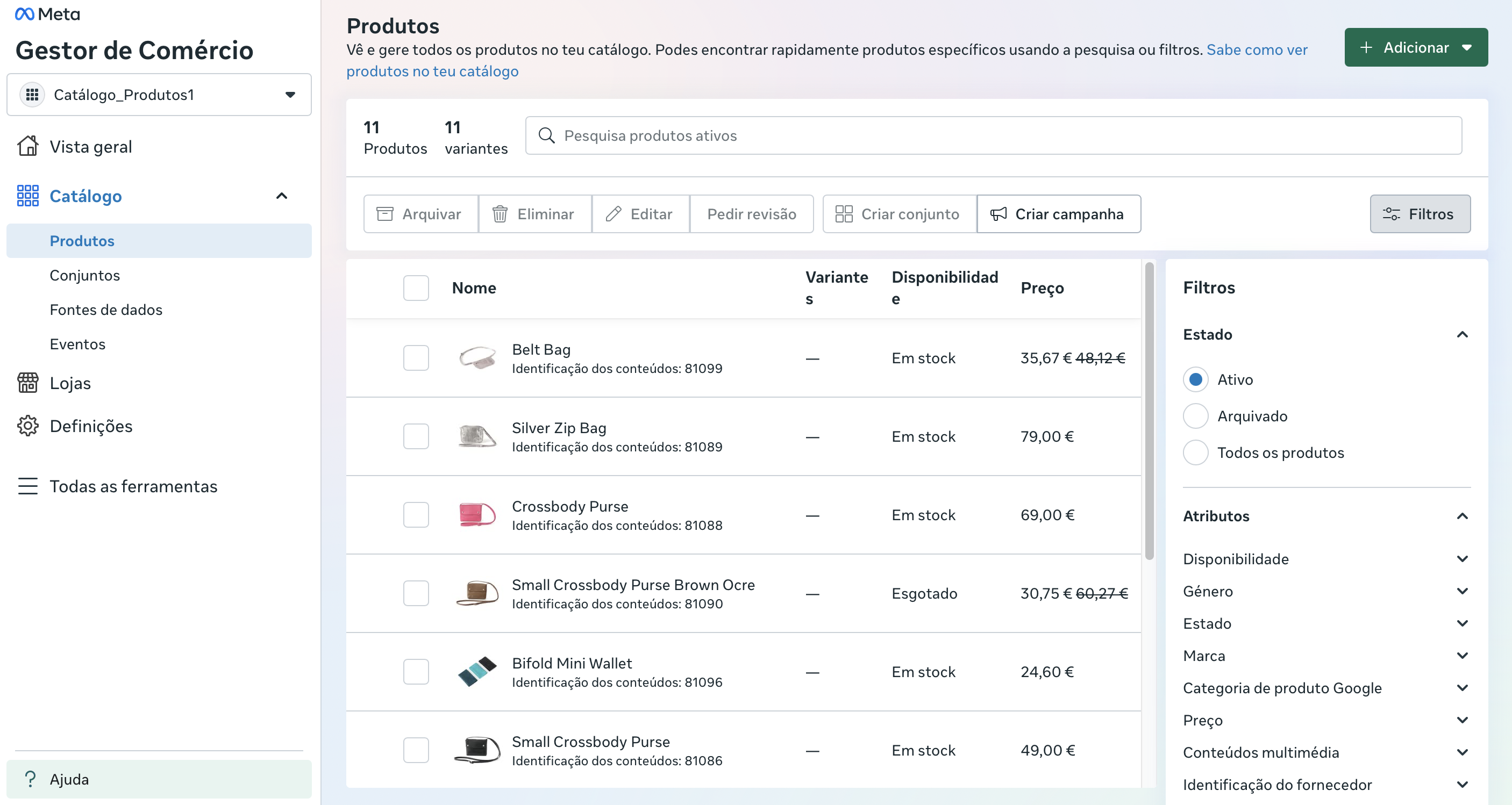Click the Meta logo
This screenshot has height=805, width=1512.
(47, 13)
